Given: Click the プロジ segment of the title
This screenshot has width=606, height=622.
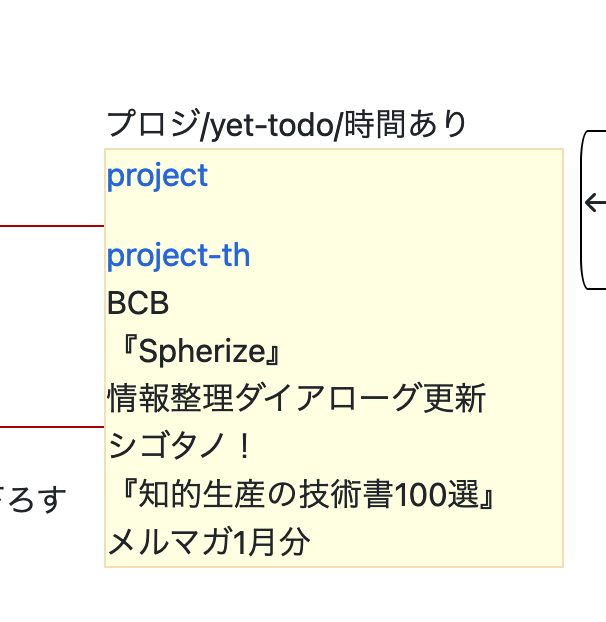Looking at the screenshot, I should [153, 124].
